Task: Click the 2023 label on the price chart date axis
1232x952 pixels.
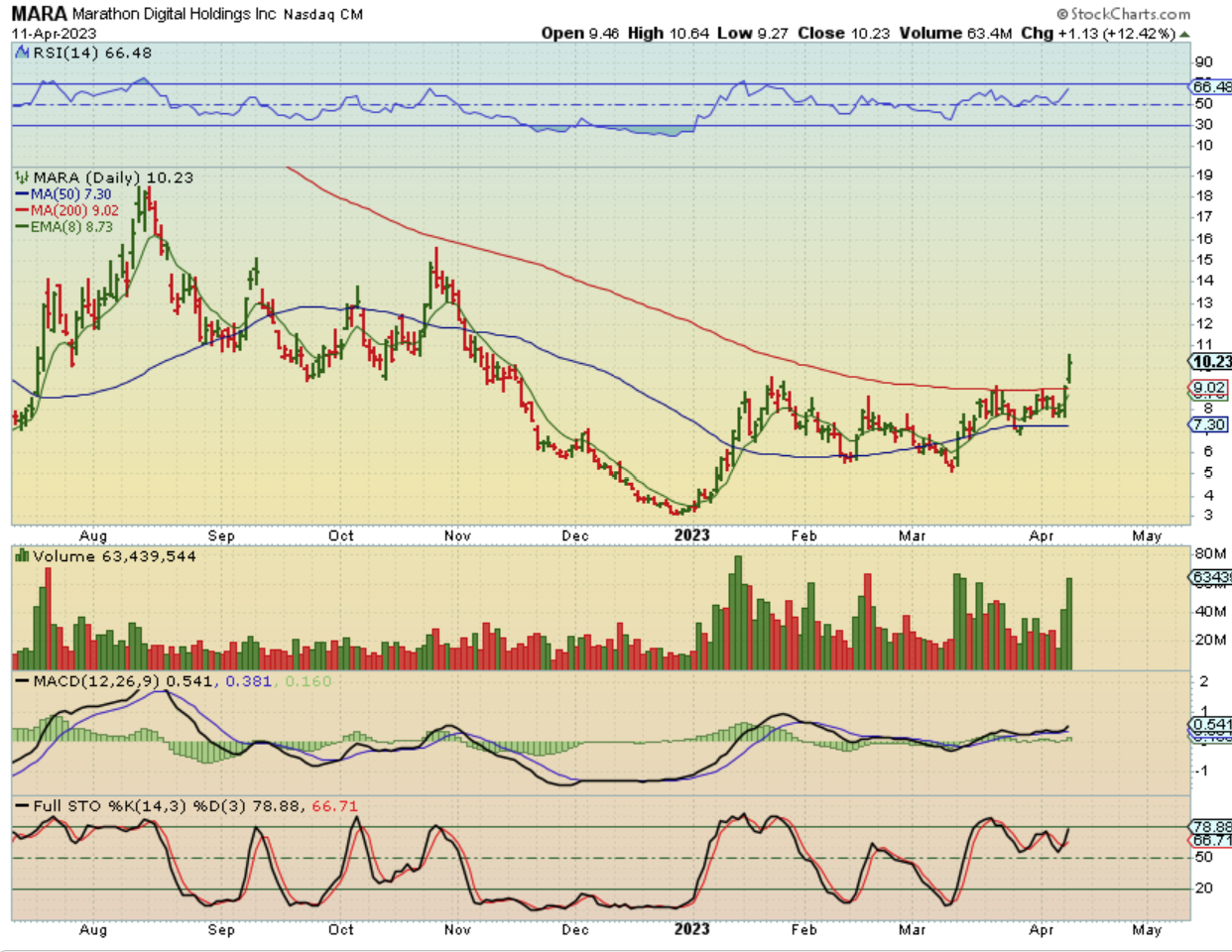Action: point(692,535)
